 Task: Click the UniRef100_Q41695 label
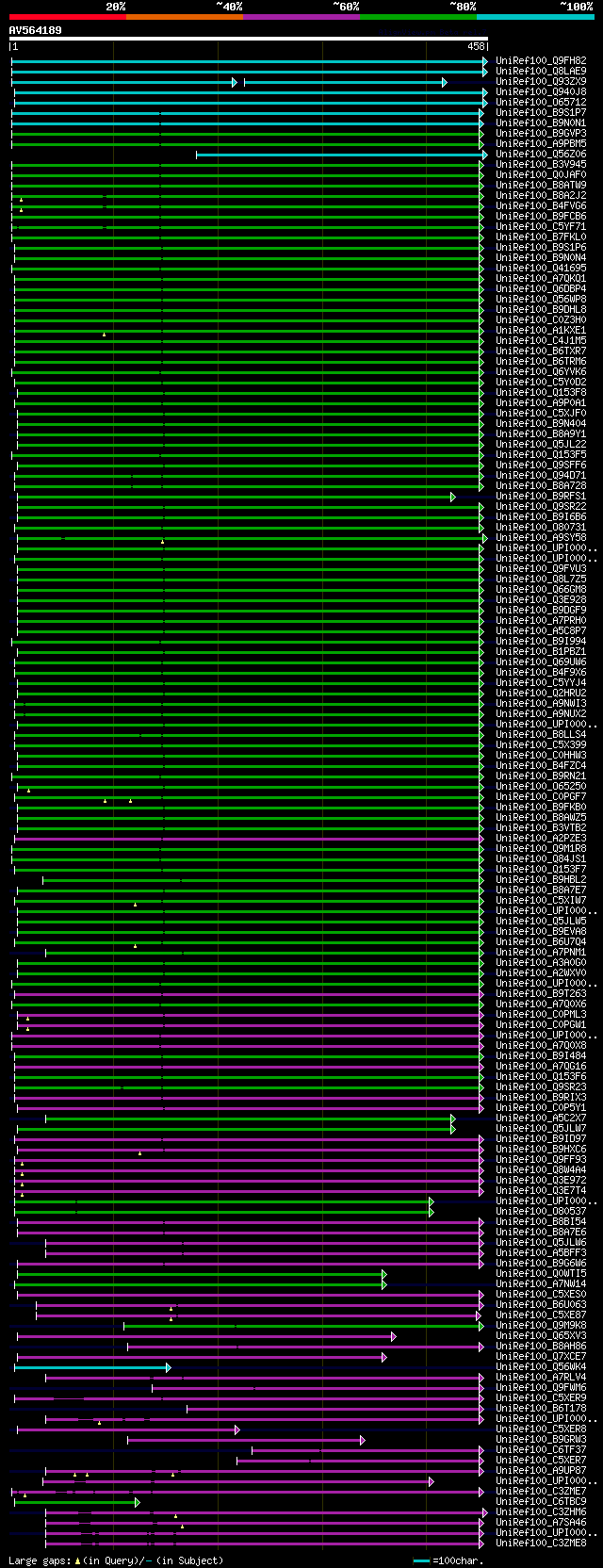point(541,269)
